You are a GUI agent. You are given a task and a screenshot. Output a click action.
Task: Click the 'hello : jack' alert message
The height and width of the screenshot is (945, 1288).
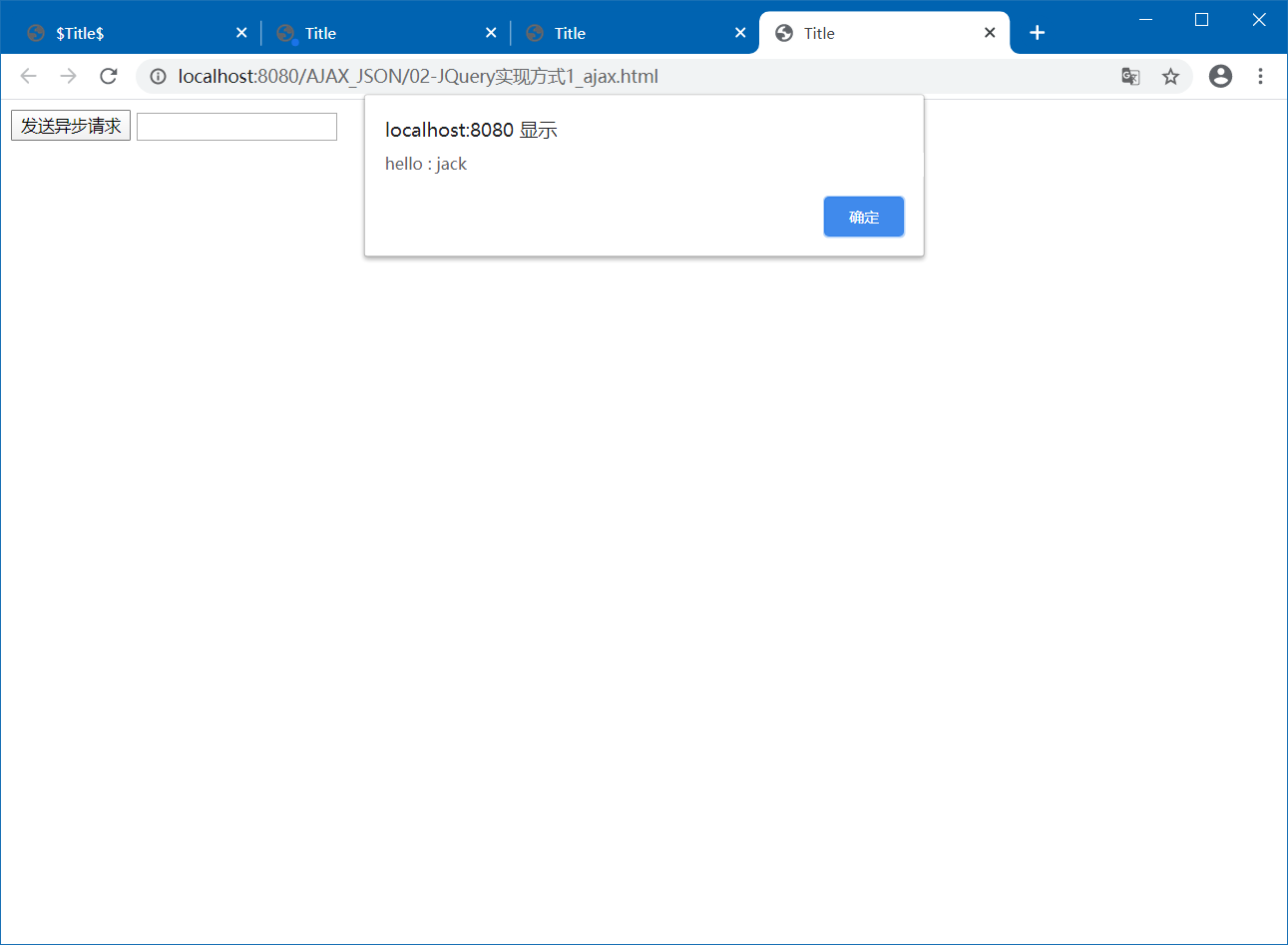click(426, 164)
